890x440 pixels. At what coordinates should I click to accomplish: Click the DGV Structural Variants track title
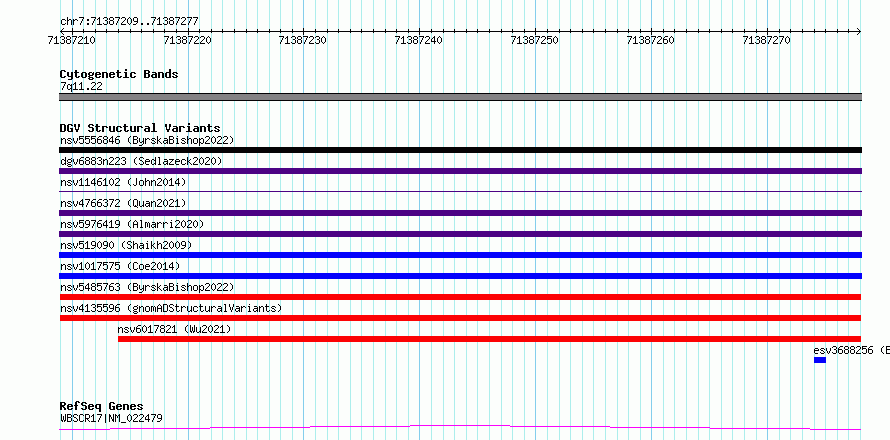140,128
